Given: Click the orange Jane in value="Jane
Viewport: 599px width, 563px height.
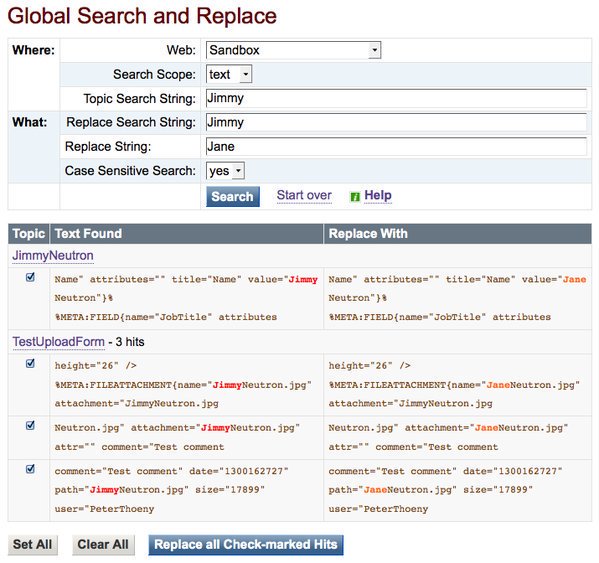Looking at the screenshot, I should tap(574, 280).
